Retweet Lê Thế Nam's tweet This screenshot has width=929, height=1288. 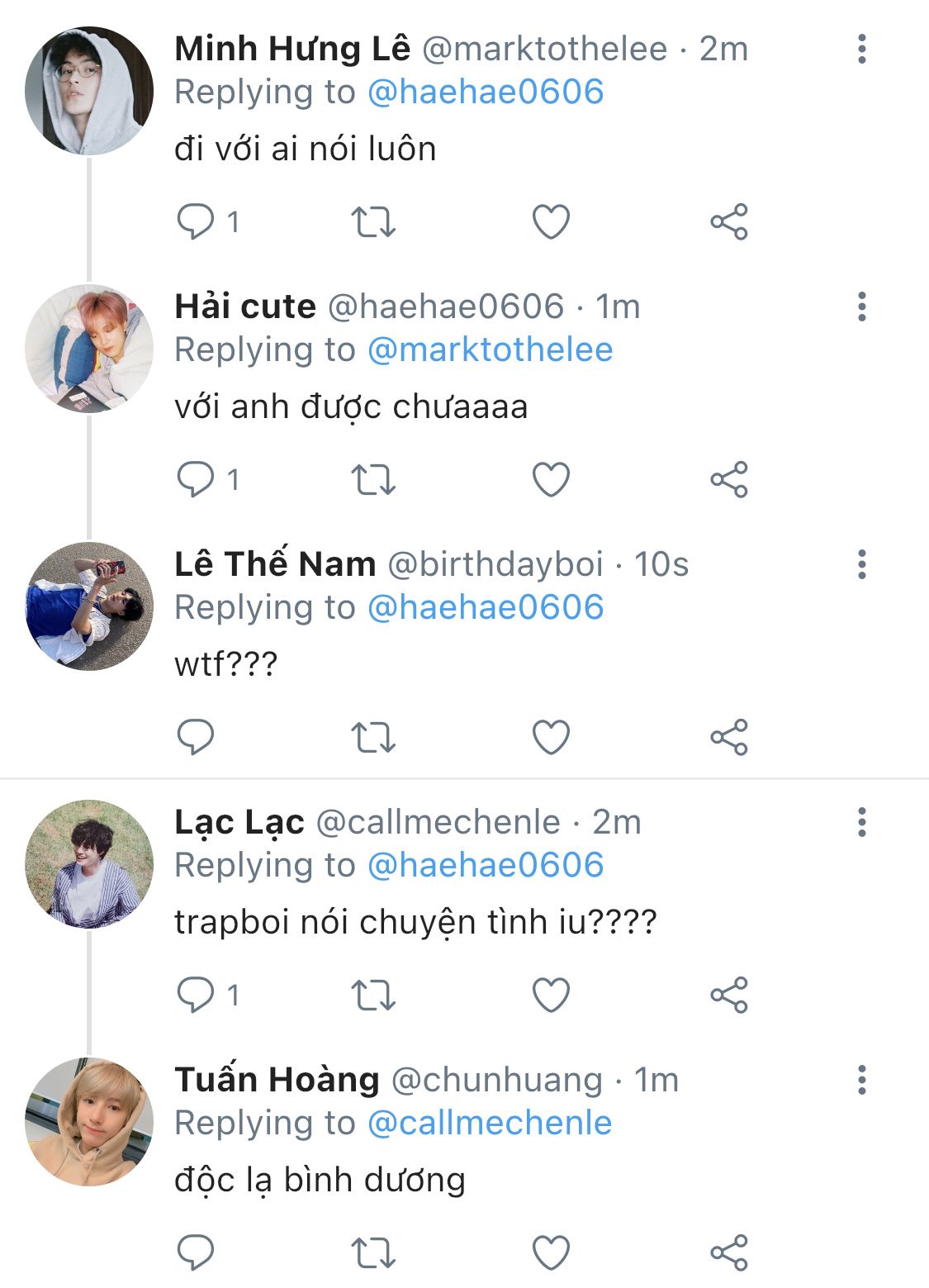point(373,737)
